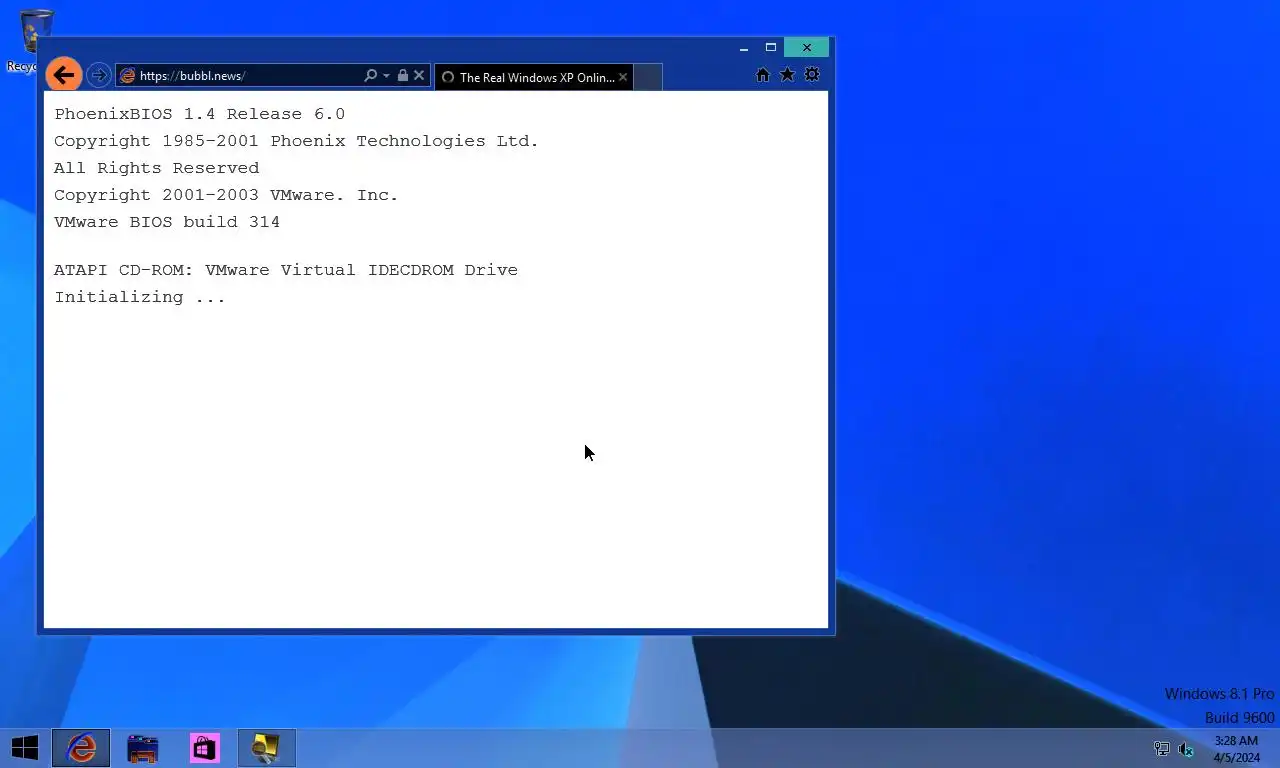This screenshot has width=1280, height=768.
Task: Open File Explorer from the taskbar
Action: (142, 748)
